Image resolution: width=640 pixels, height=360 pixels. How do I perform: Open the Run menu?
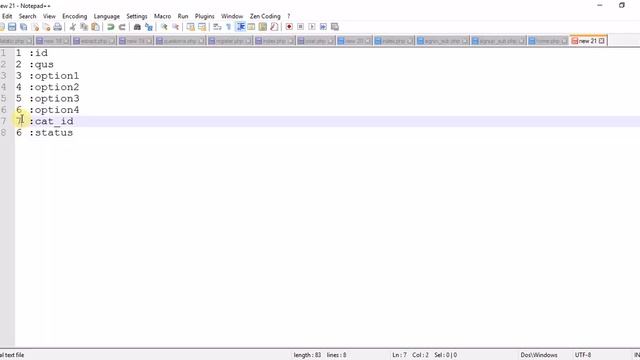183,16
